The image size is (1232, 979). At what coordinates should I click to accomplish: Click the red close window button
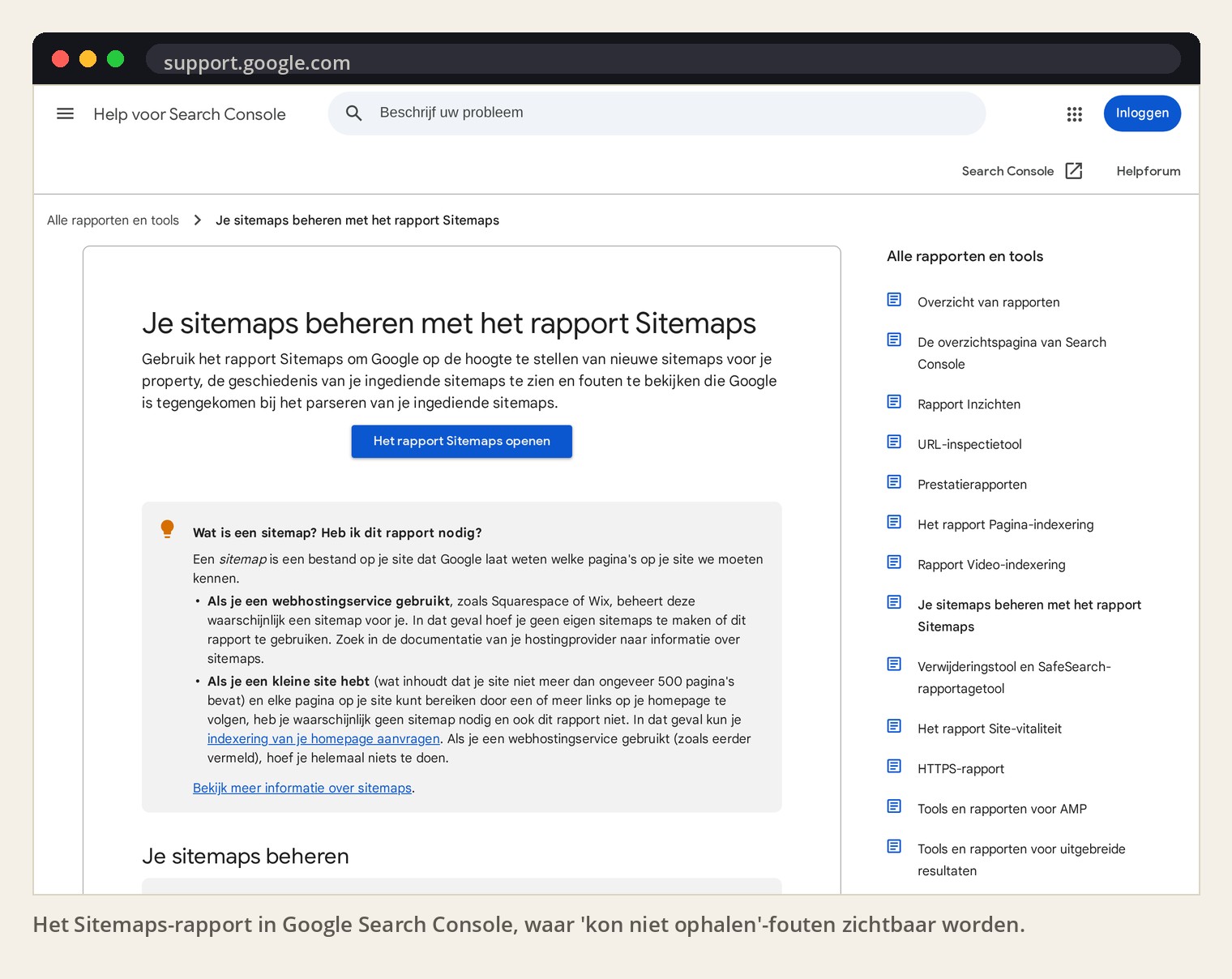point(60,59)
